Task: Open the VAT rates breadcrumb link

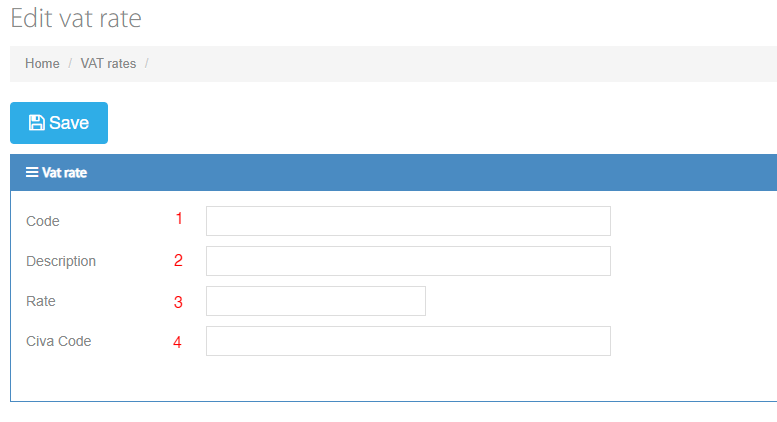Action: [108, 64]
